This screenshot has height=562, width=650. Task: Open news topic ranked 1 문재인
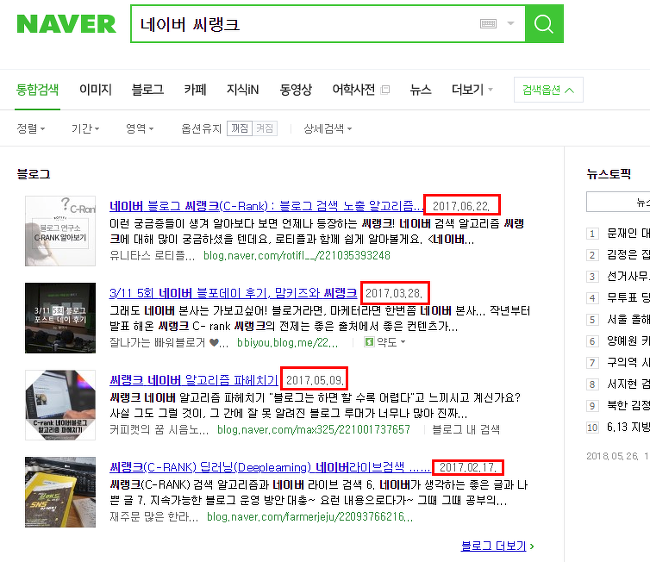click(x=628, y=233)
